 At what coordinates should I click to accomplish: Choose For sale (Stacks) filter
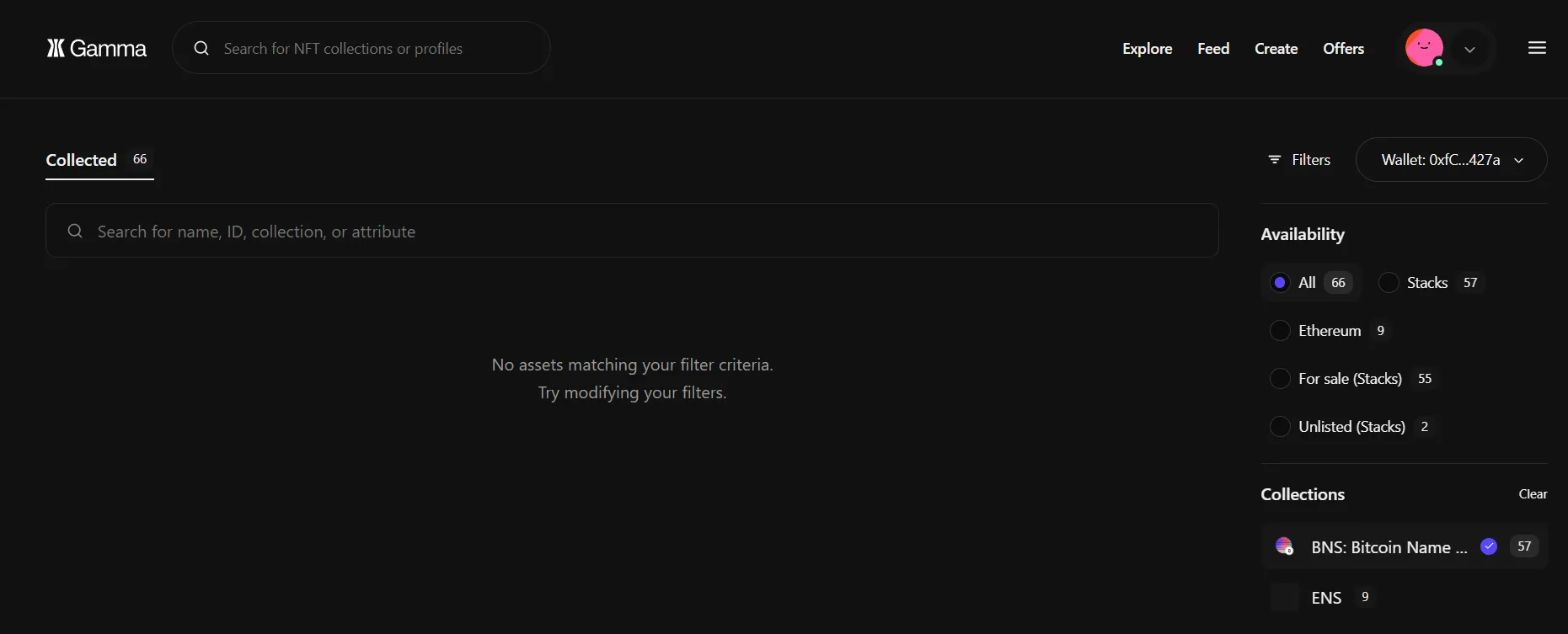pyautogui.click(x=1280, y=379)
